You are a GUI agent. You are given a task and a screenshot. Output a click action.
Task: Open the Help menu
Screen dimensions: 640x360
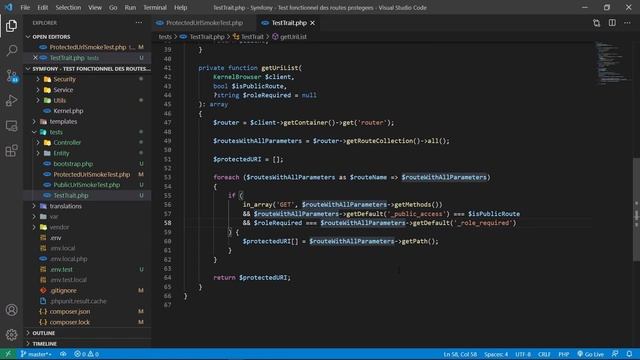180,7
